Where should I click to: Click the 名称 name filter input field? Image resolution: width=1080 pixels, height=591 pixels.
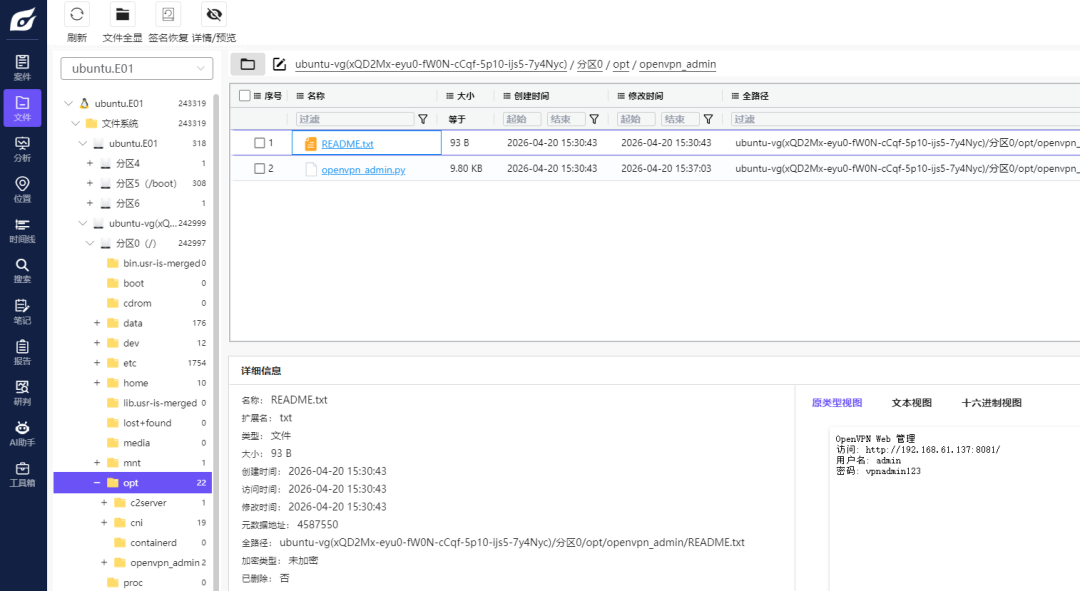[x=355, y=119]
